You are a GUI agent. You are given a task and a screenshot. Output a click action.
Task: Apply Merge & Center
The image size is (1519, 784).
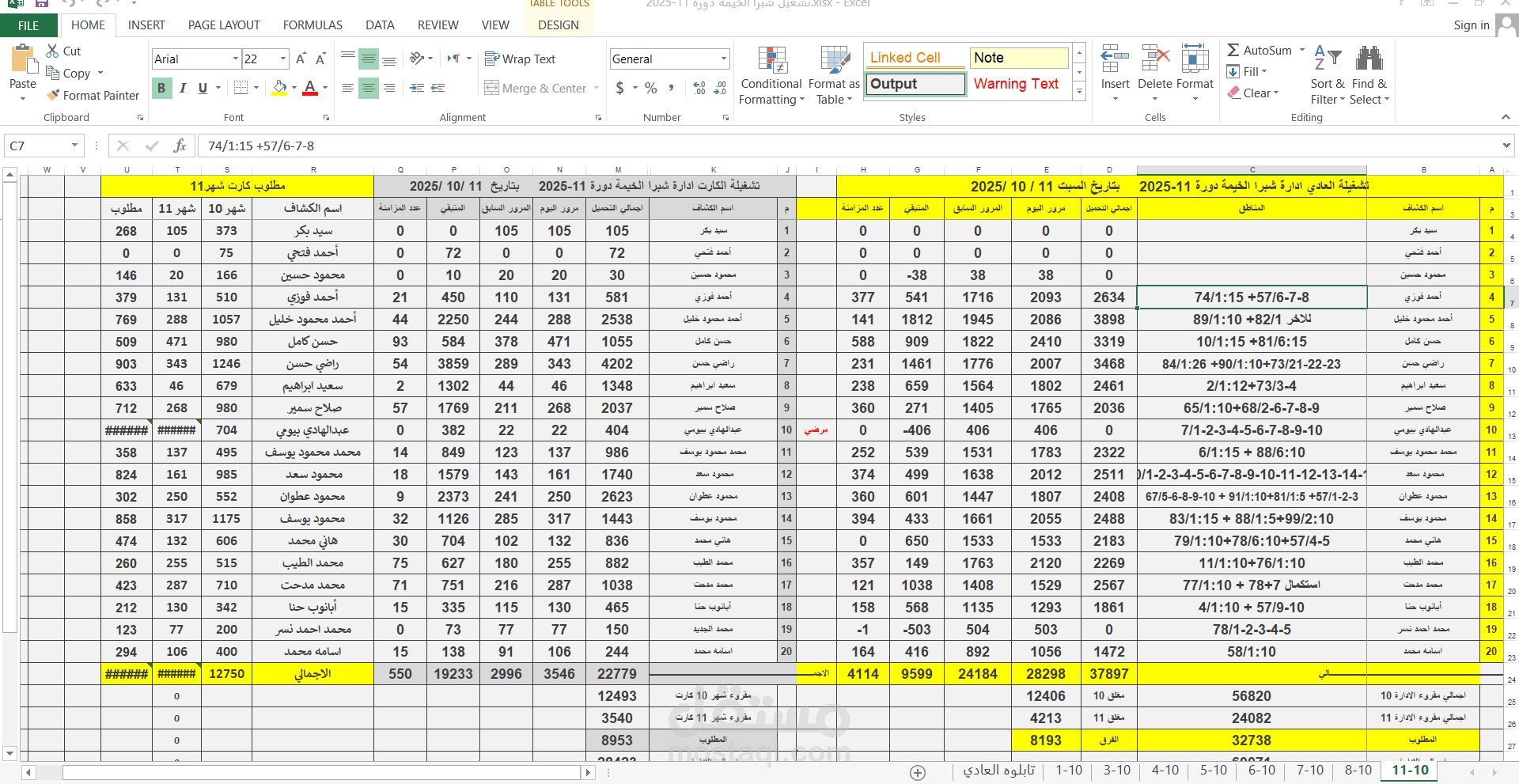[540, 88]
